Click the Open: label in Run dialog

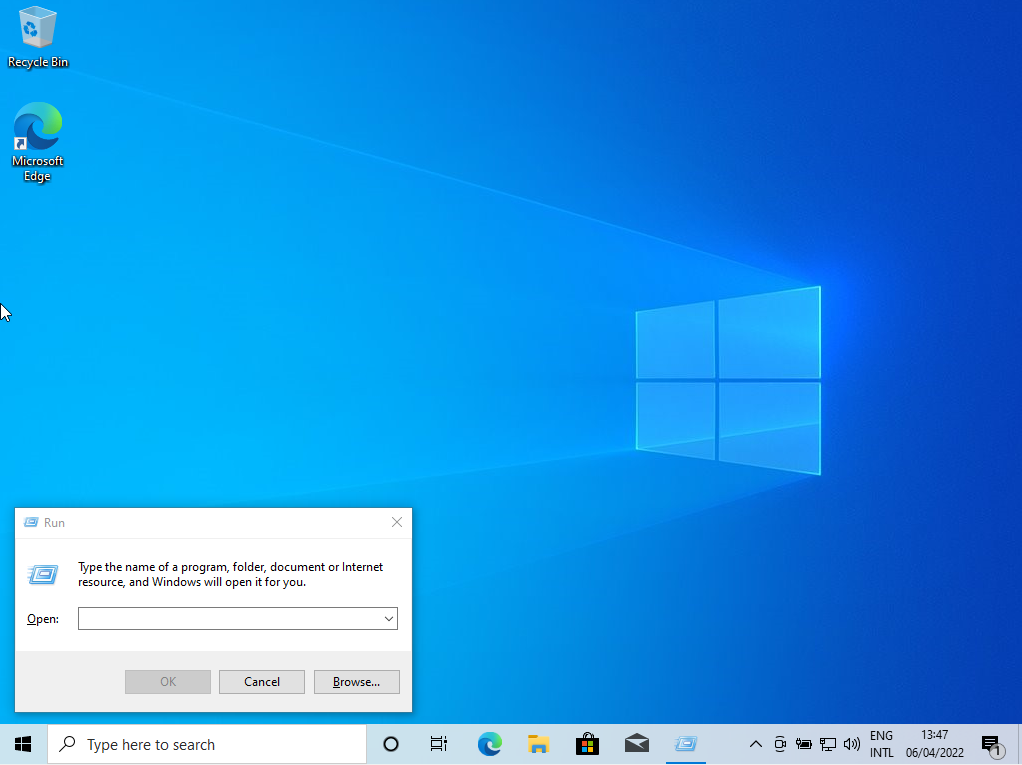(x=43, y=618)
